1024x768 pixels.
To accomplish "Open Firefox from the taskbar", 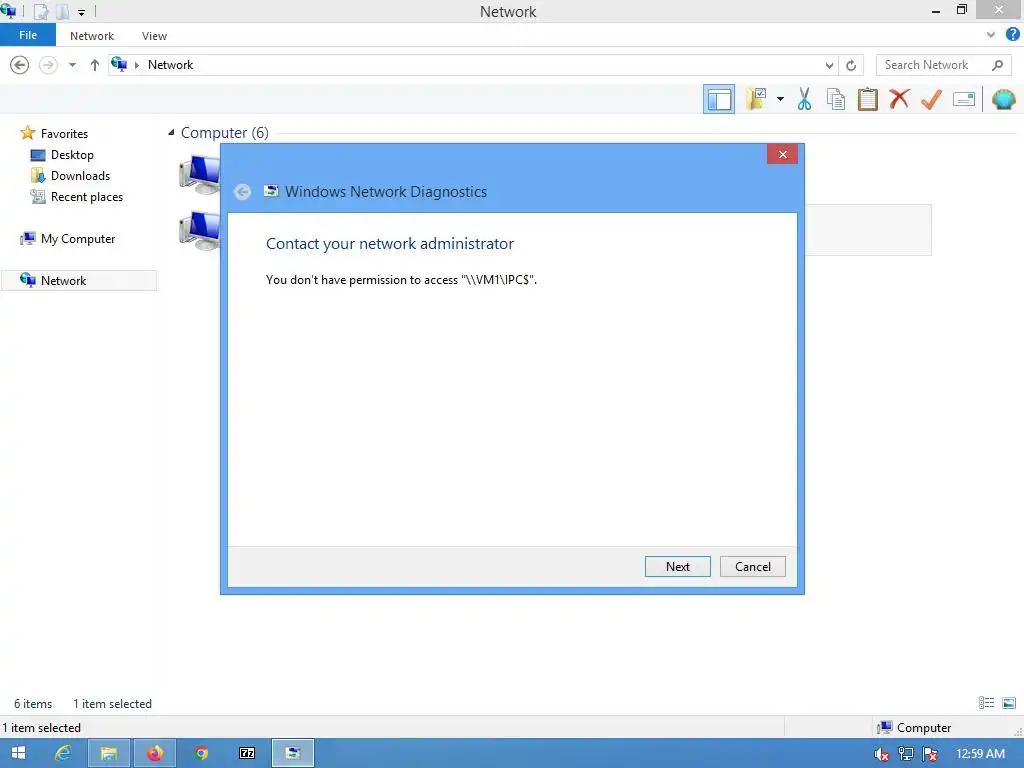I will [x=155, y=753].
